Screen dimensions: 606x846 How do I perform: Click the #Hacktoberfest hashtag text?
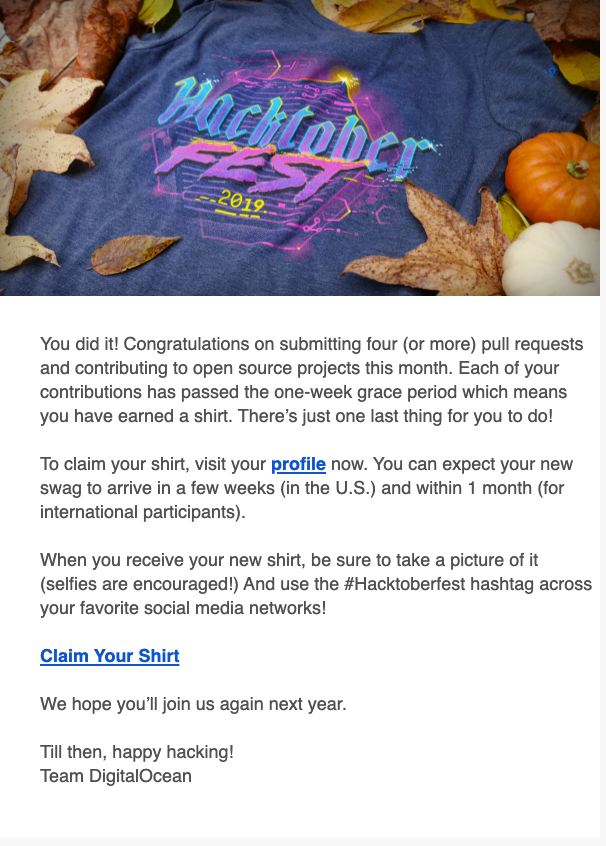(x=404, y=584)
